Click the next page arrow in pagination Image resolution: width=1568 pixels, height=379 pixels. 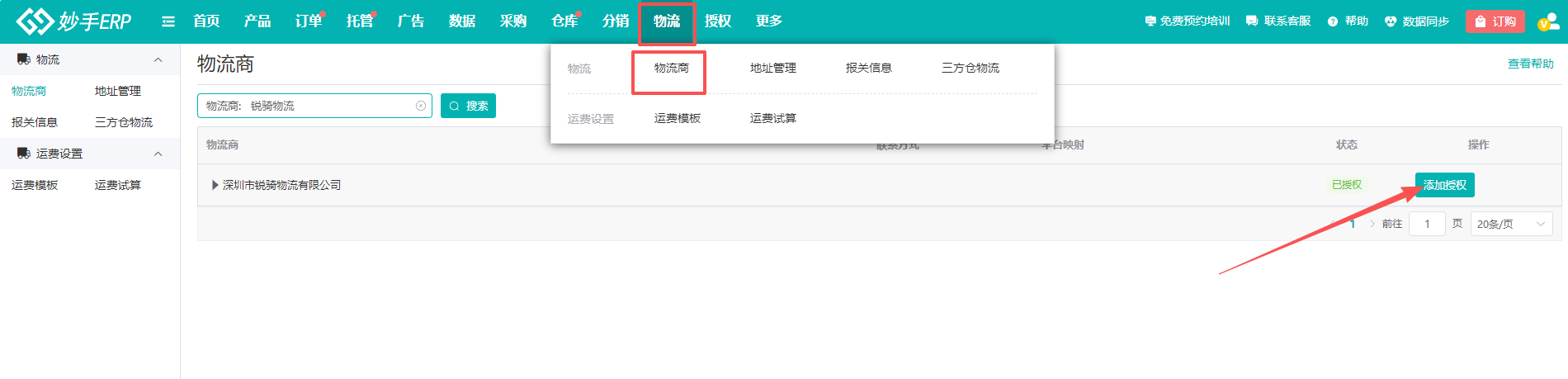point(1372,224)
